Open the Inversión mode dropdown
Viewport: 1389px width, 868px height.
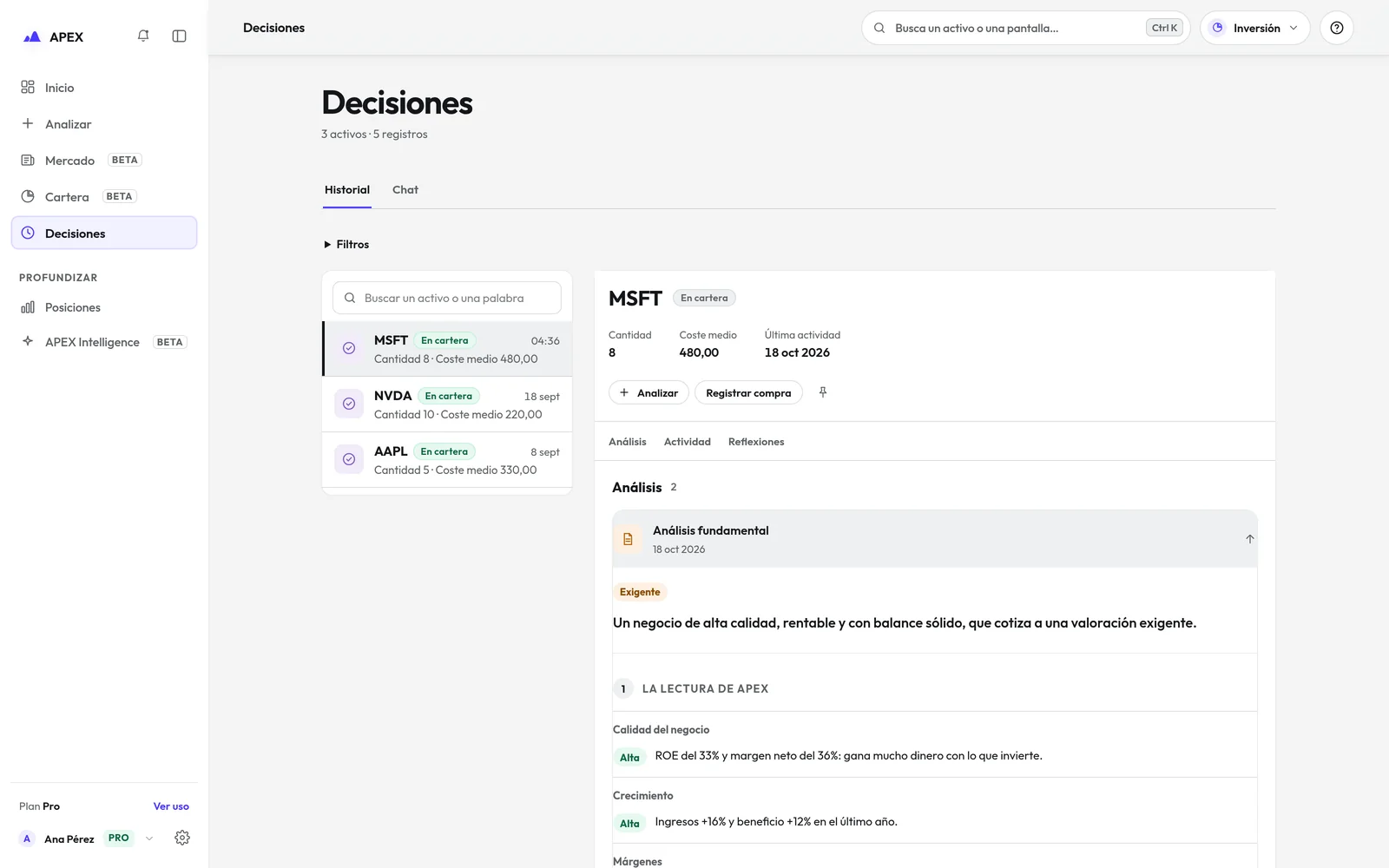1255,28
